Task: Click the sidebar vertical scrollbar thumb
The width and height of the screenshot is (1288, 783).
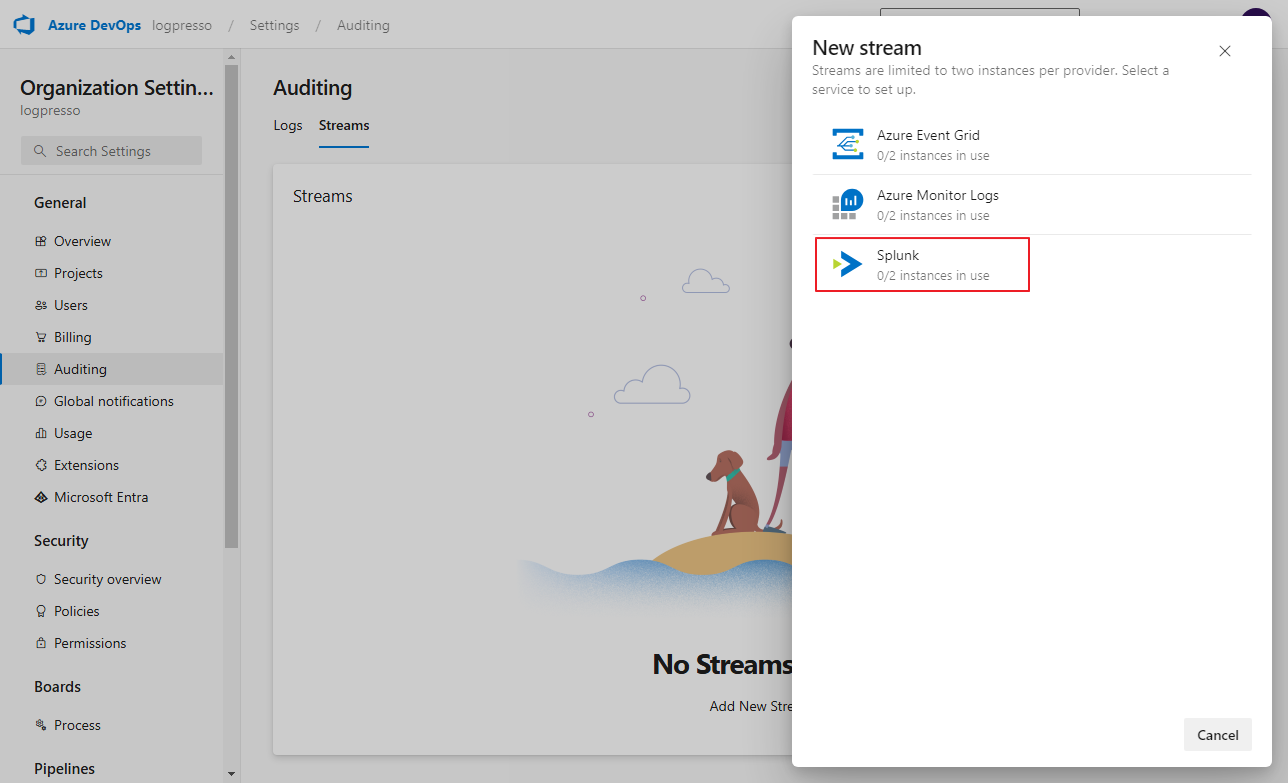Action: (x=232, y=305)
